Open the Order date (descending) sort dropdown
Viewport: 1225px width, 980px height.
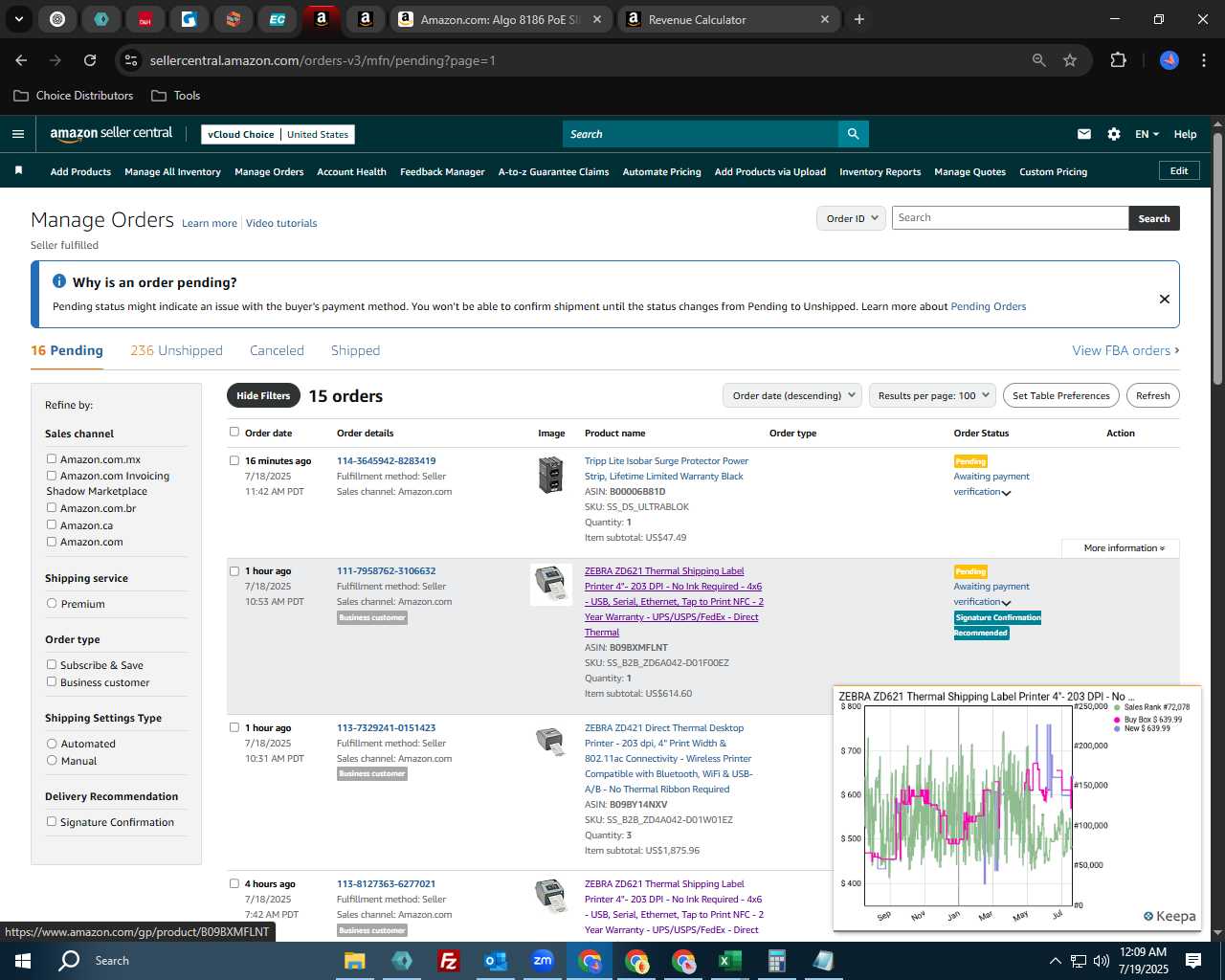click(792, 395)
